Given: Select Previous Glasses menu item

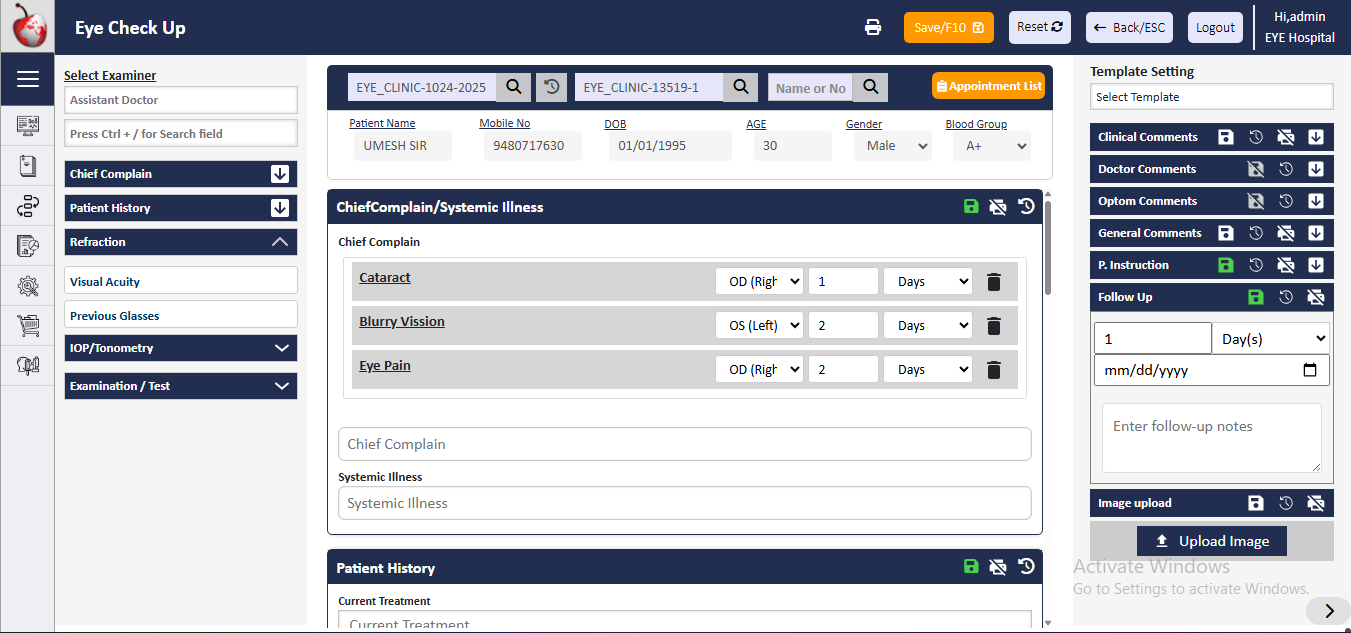Looking at the screenshot, I should click(x=180, y=315).
